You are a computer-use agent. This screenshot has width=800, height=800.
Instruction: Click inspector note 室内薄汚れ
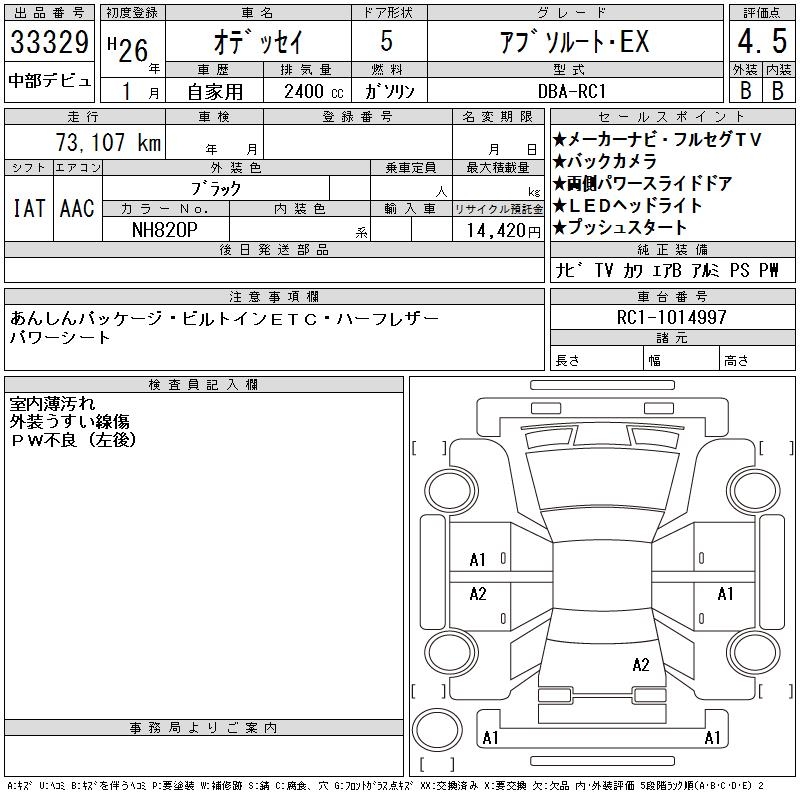(52, 404)
